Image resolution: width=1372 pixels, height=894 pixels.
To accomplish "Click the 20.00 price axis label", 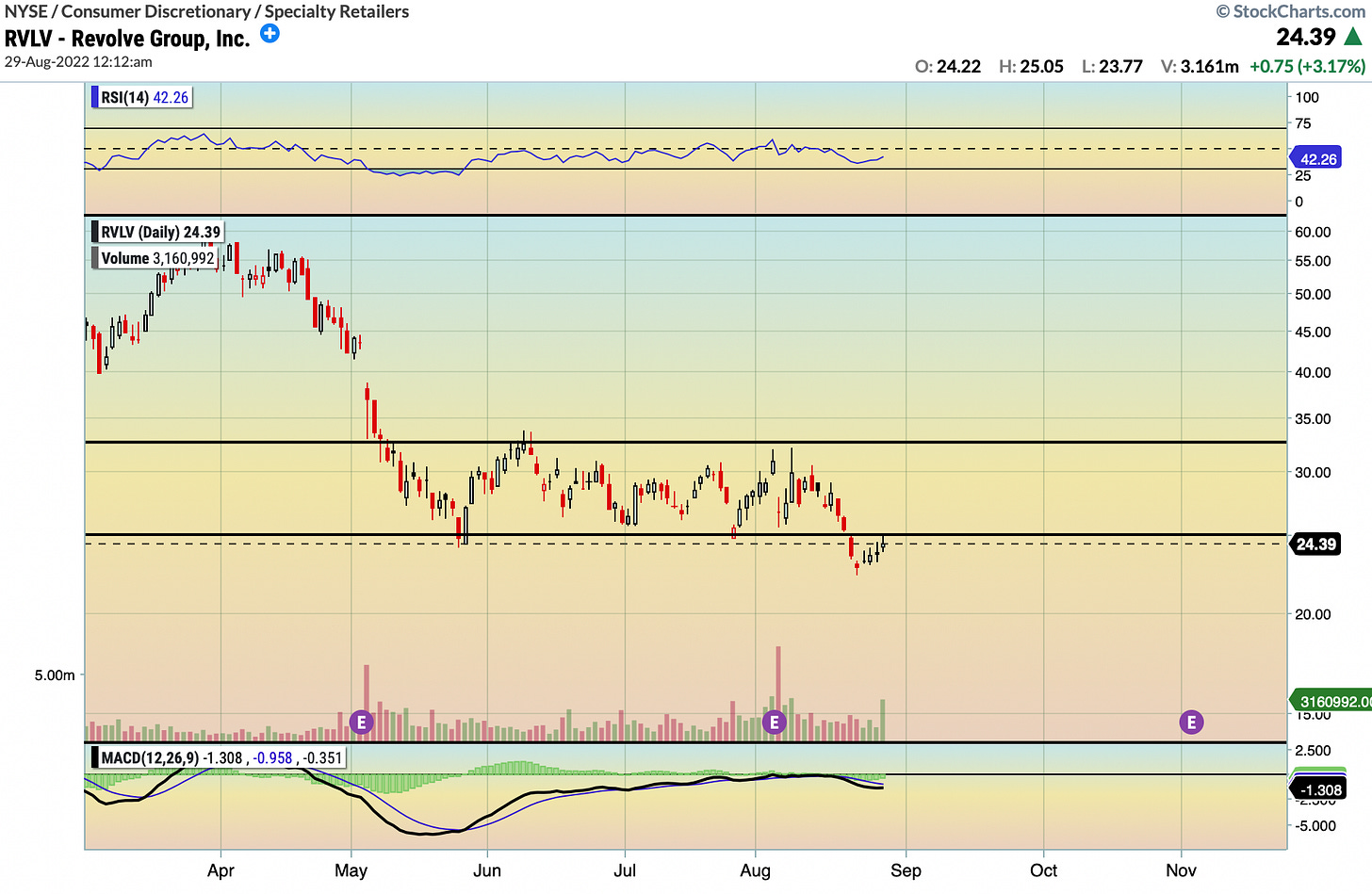I will click(1313, 614).
